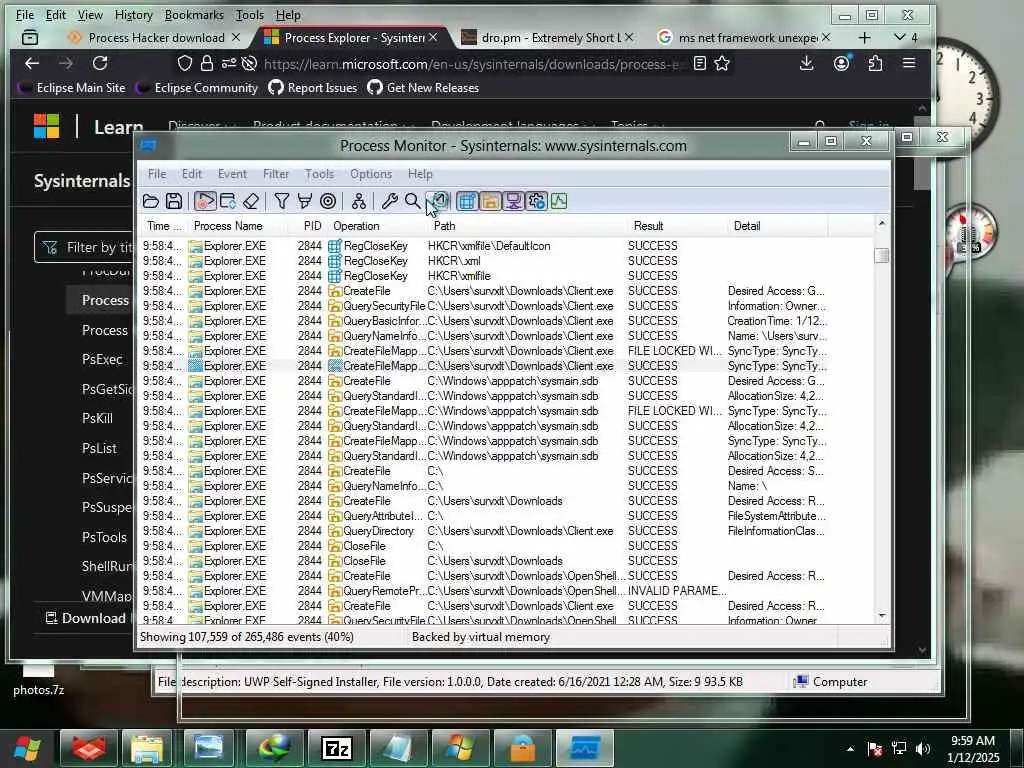Image resolution: width=1024 pixels, height=768 pixels.
Task: Click the Save icon in Process Monitor toolbar
Action: [174, 201]
